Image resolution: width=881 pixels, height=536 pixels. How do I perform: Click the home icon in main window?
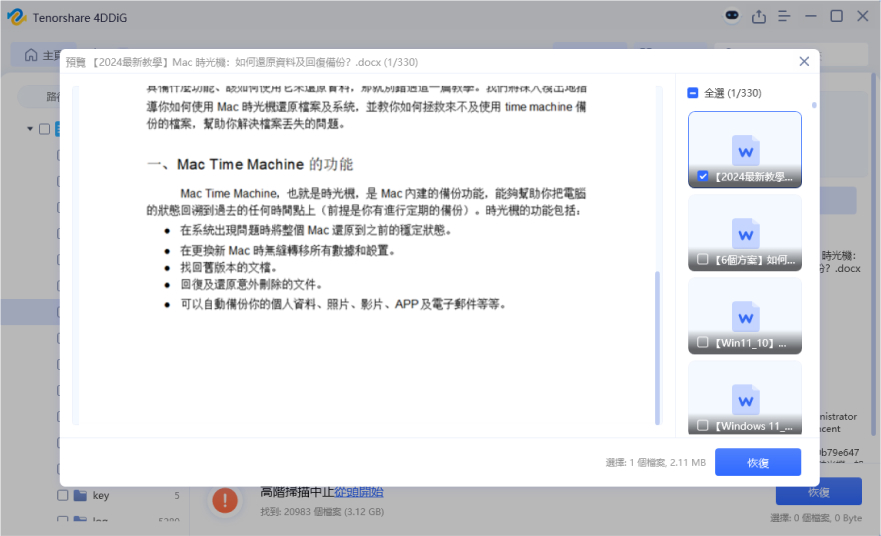pyautogui.click(x=31, y=54)
